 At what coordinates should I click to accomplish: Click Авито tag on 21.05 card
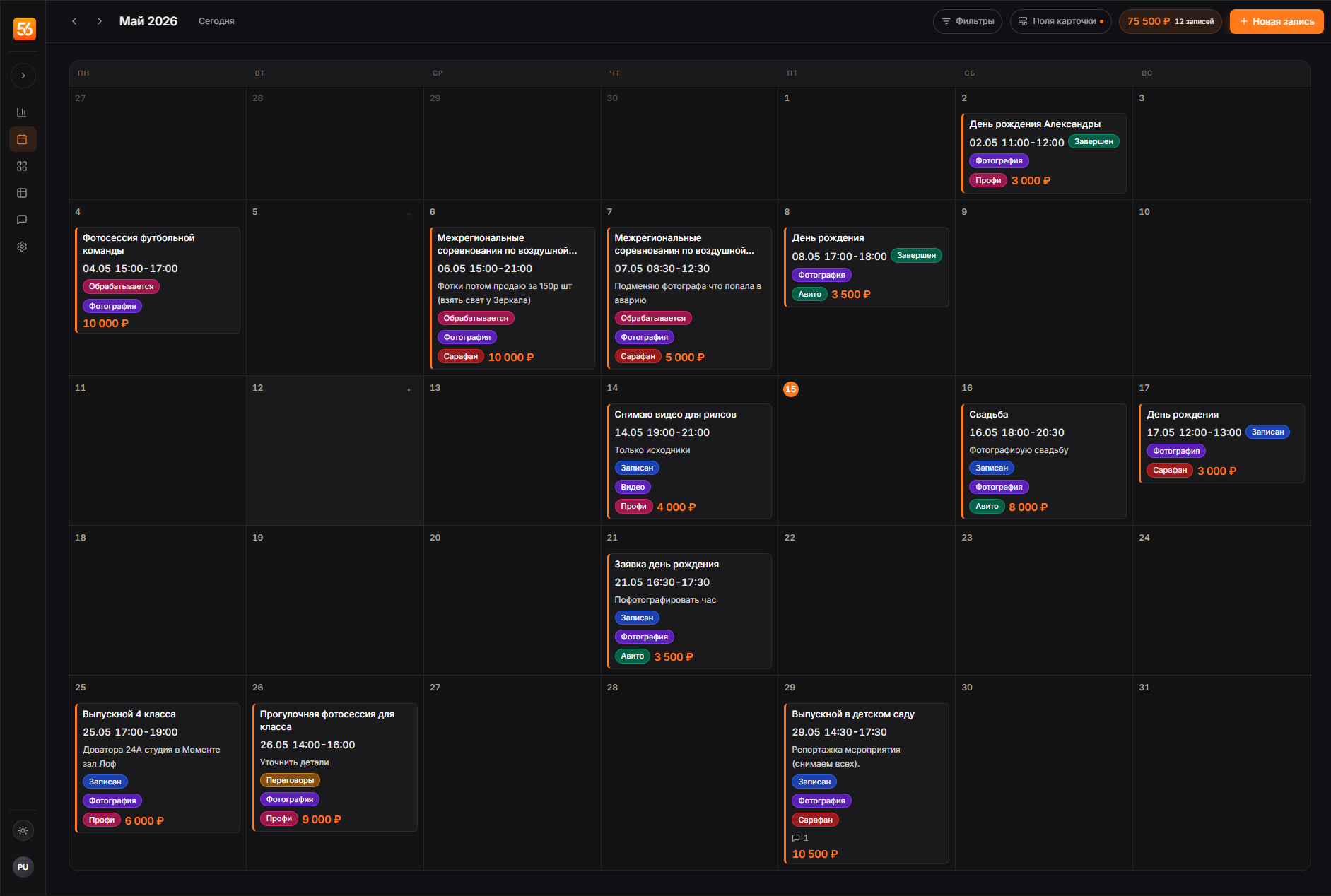click(x=632, y=656)
